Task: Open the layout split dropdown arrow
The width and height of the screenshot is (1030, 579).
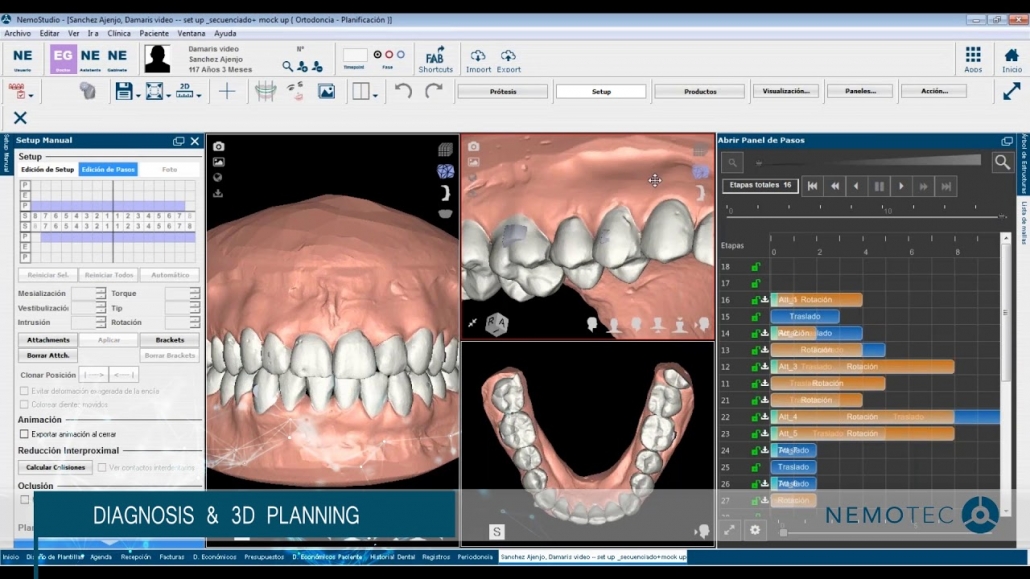Action: coord(375,95)
